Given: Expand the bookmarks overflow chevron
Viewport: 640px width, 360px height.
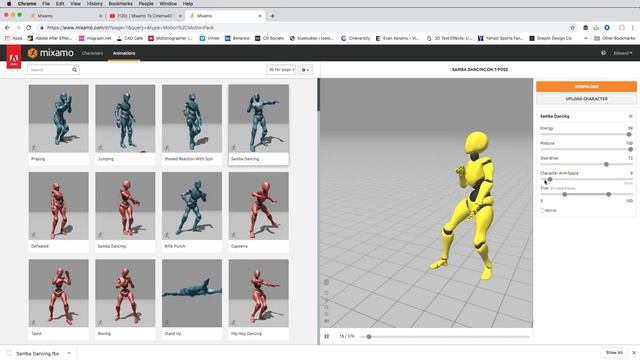Looking at the screenshot, I should (586, 38).
